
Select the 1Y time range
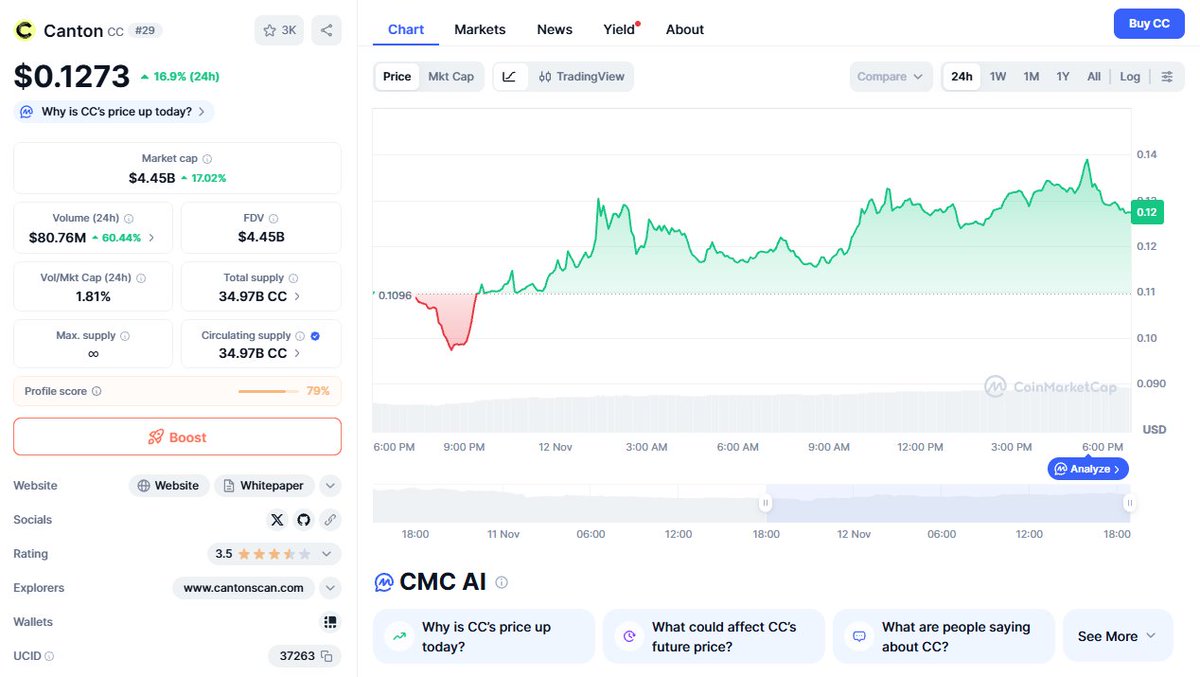1063,77
